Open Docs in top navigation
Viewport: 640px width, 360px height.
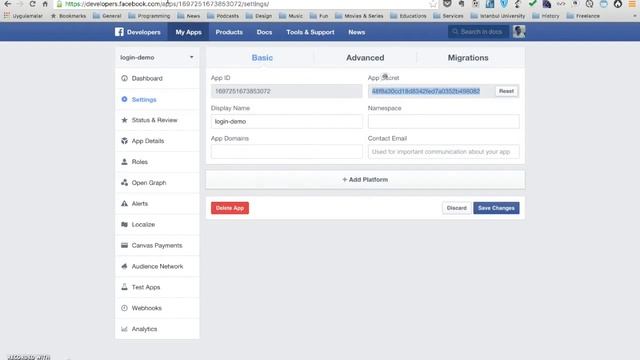coord(264,32)
